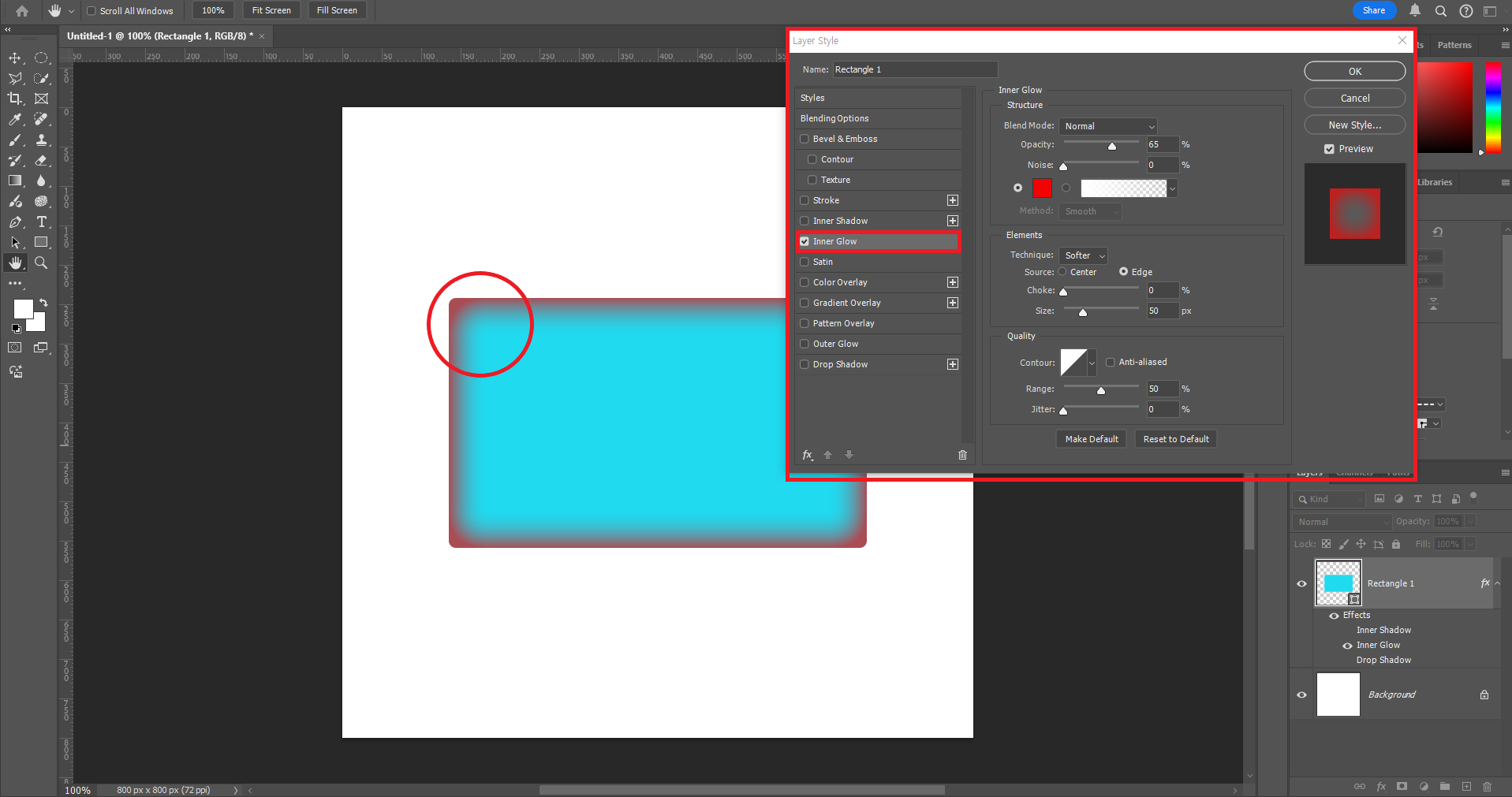Open the Blend Mode dropdown
This screenshot has width=1512, height=797.
pyautogui.click(x=1108, y=126)
